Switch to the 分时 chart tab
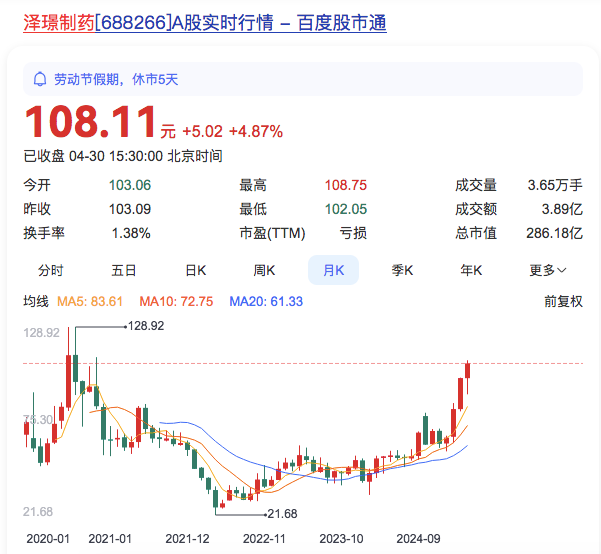Screen dimensions: 601x554 [50, 270]
